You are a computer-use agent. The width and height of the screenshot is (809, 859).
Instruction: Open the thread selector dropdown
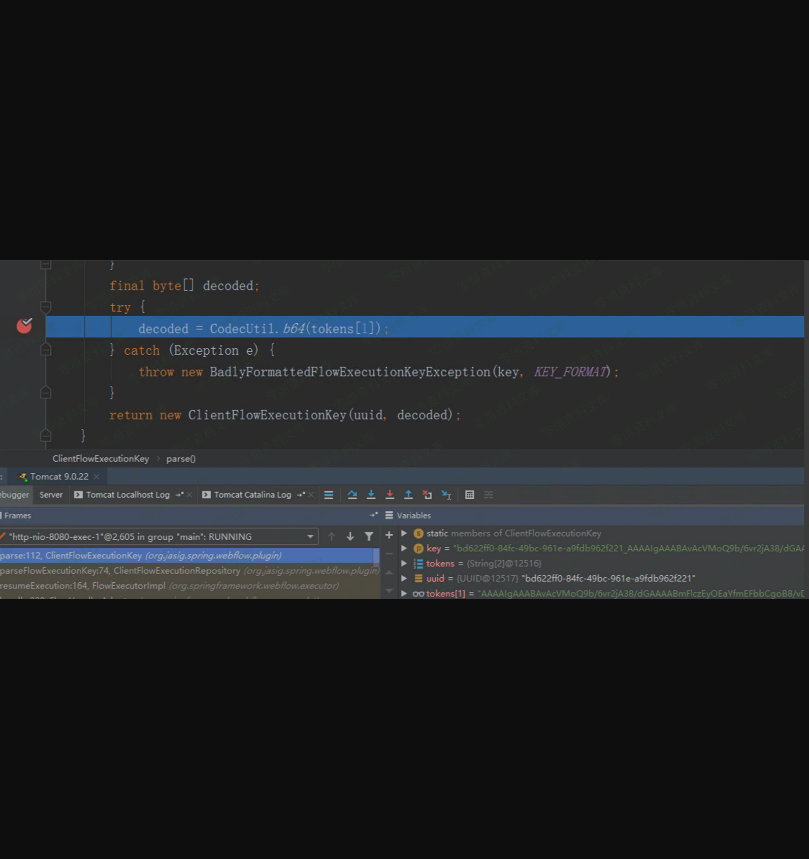point(310,537)
